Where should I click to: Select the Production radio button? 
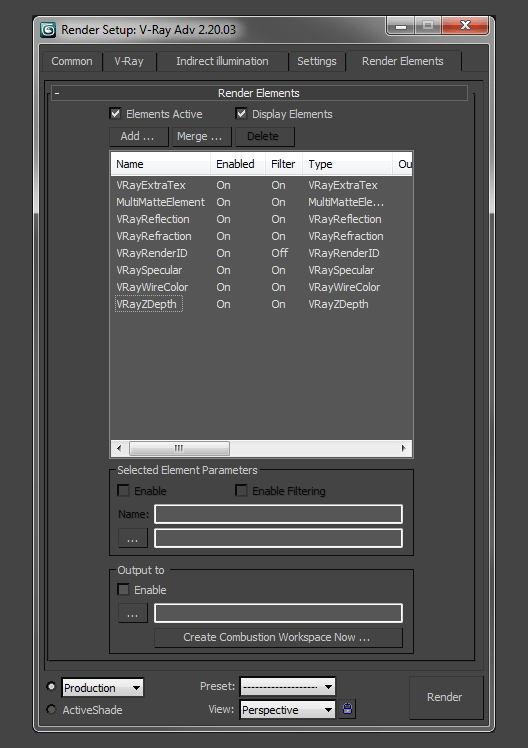pos(51,686)
